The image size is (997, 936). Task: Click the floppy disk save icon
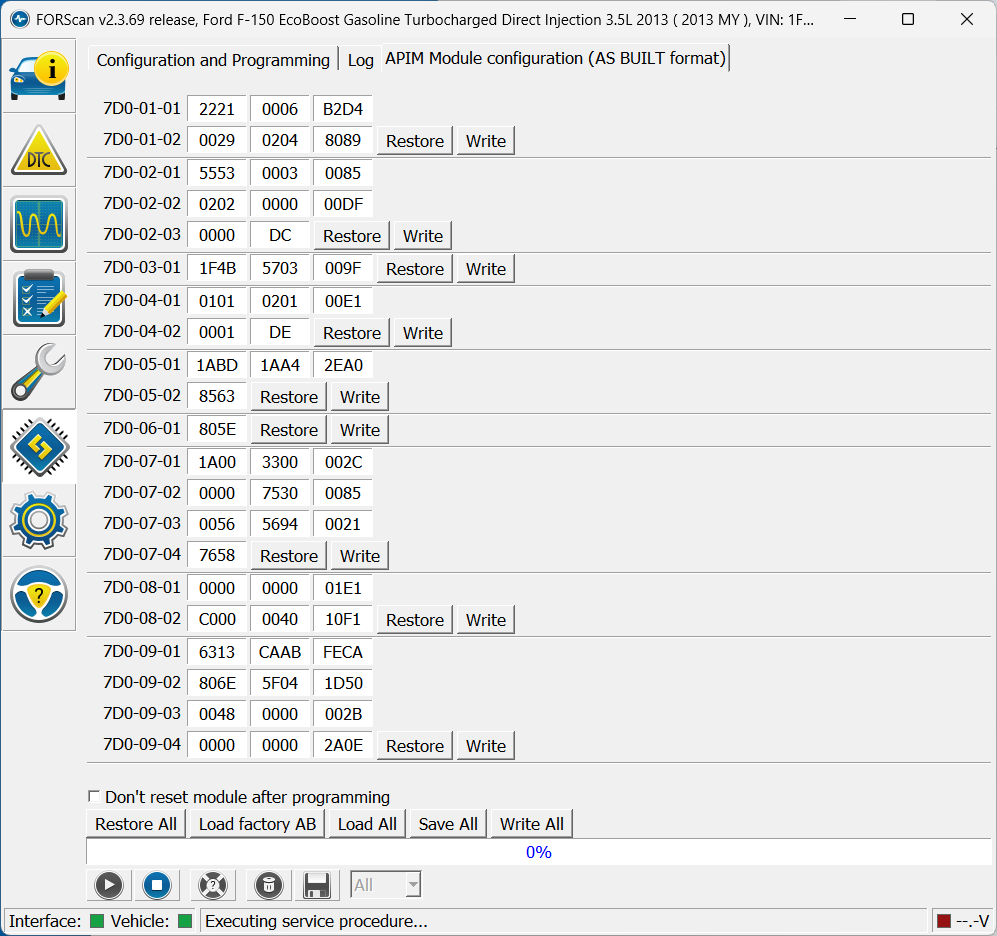coord(317,885)
